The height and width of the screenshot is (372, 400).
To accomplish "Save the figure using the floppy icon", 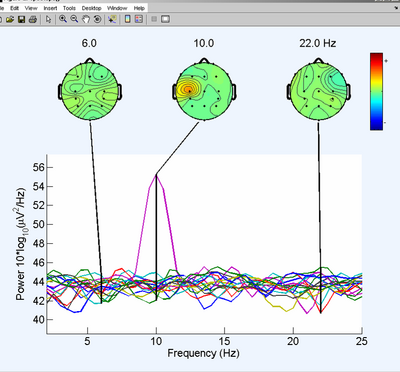I will pyautogui.click(x=22, y=20).
